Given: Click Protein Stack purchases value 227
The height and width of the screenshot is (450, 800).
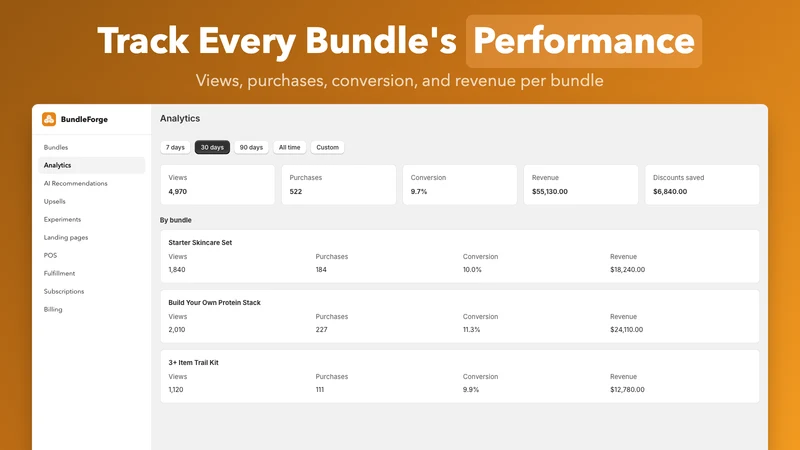Looking at the screenshot, I should pos(321,330).
